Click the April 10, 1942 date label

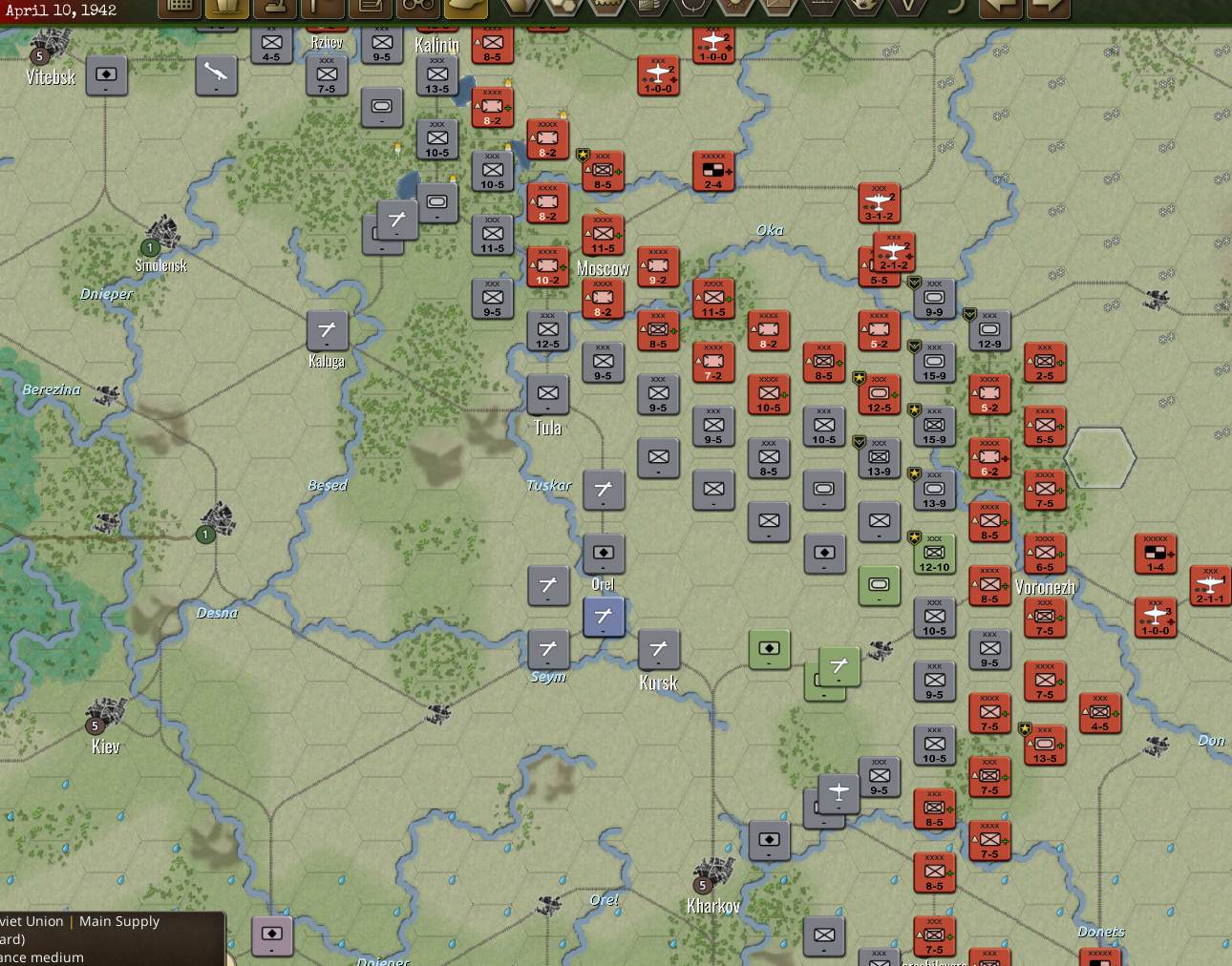(x=61, y=10)
